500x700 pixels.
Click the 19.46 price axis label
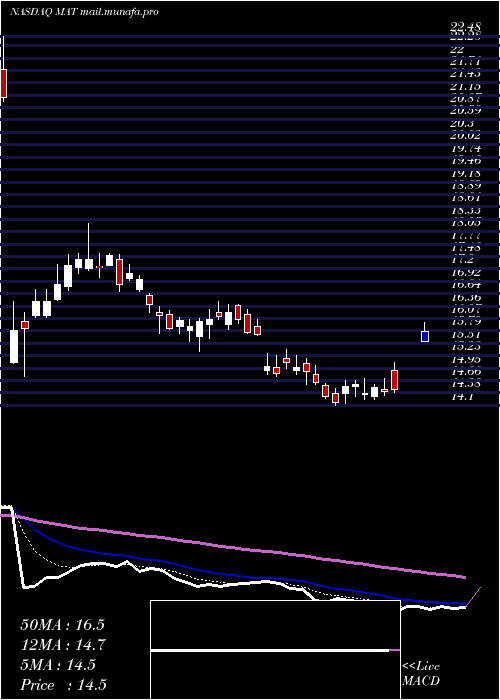tap(465, 162)
